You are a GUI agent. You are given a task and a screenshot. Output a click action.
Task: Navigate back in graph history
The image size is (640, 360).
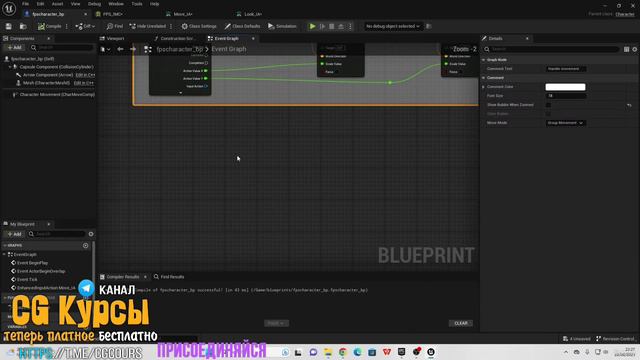point(120,49)
